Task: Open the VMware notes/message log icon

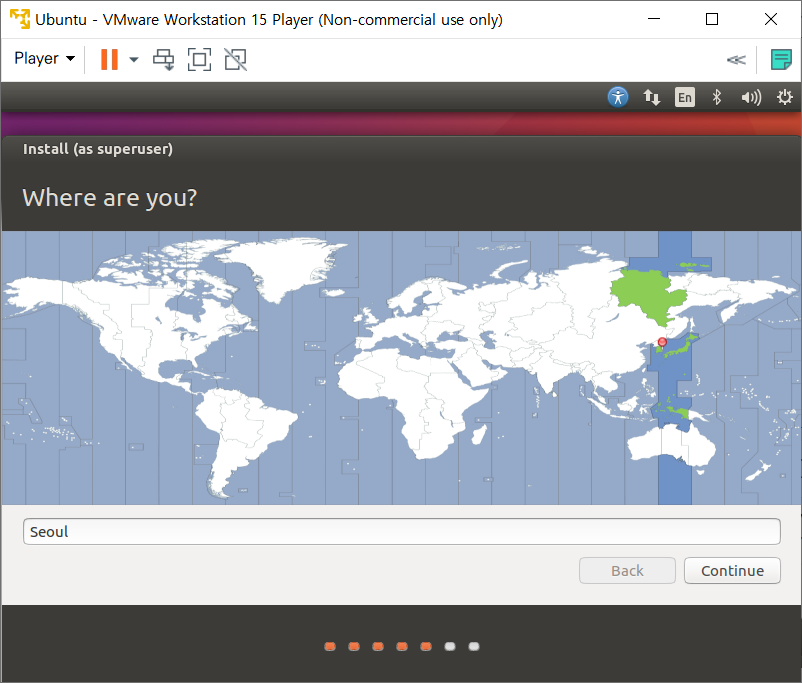Action: pyautogui.click(x=781, y=59)
